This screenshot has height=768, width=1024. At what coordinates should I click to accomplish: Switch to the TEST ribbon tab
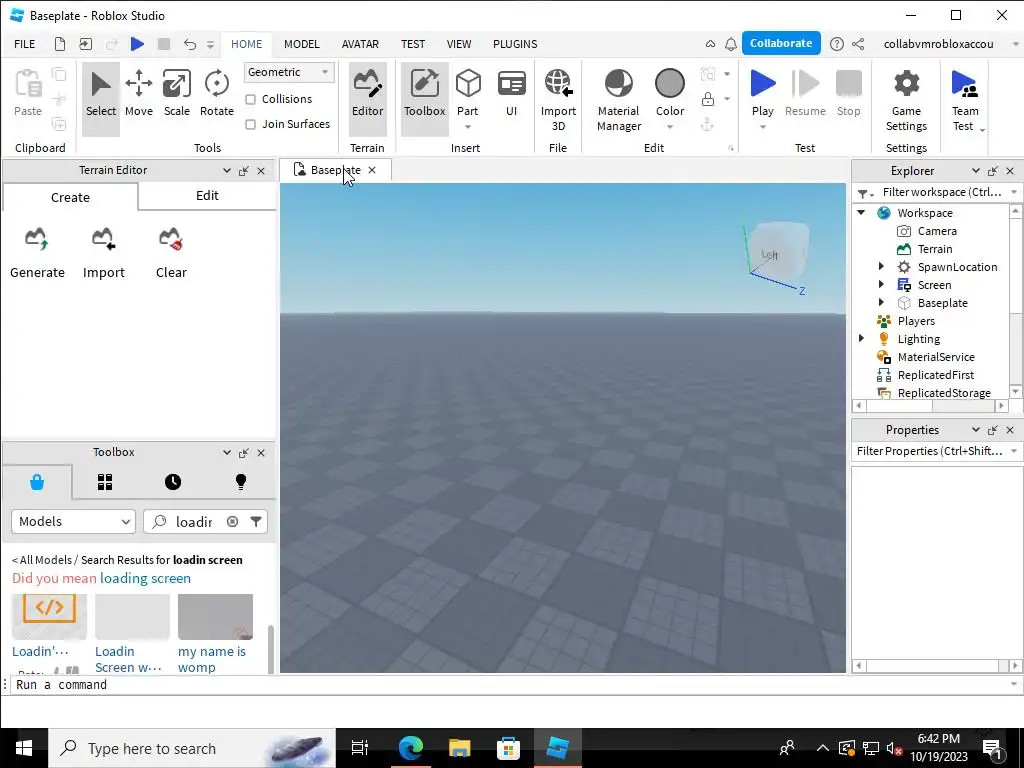413,44
